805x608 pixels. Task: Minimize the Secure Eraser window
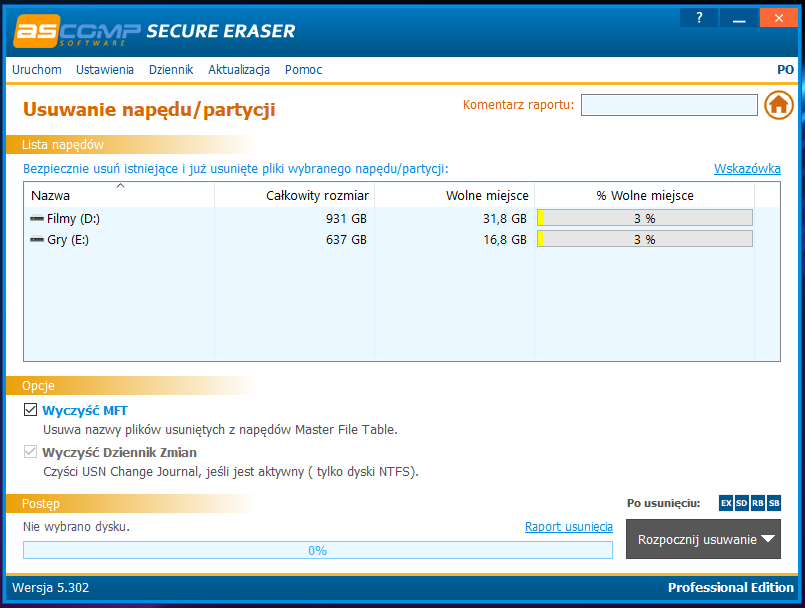point(739,18)
